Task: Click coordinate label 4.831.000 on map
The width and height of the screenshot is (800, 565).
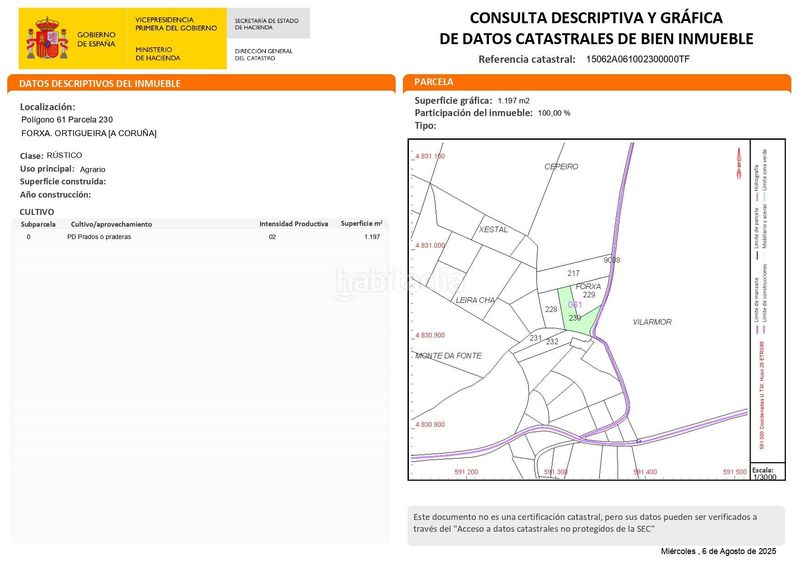Action: pyautogui.click(x=430, y=245)
